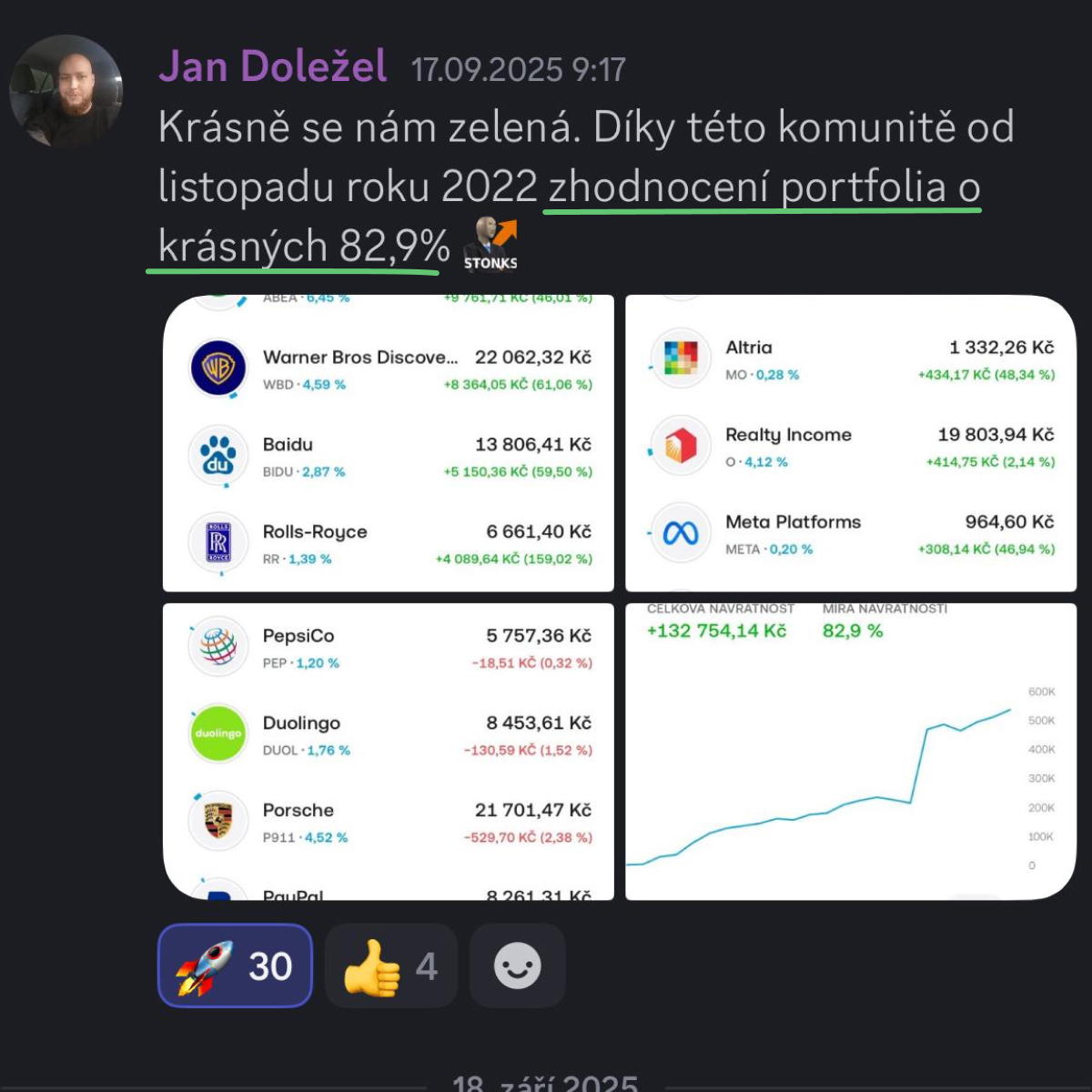This screenshot has width=1092, height=1092.
Task: Open the add reaction smiley picker
Action: click(517, 966)
